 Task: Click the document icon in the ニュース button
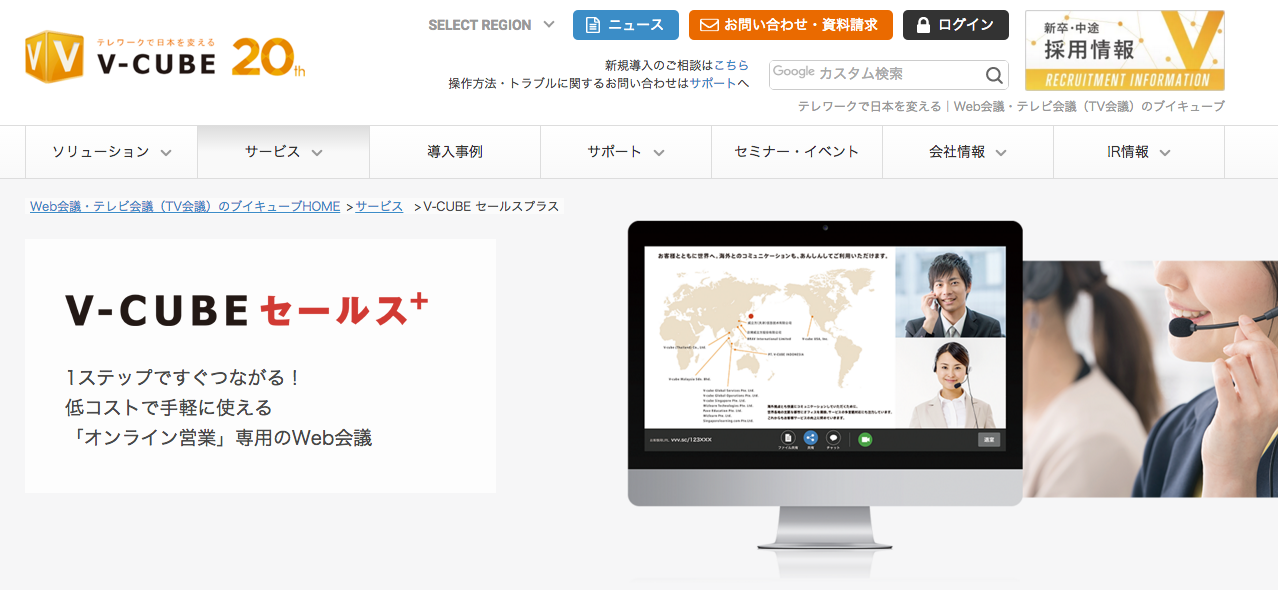click(593, 25)
